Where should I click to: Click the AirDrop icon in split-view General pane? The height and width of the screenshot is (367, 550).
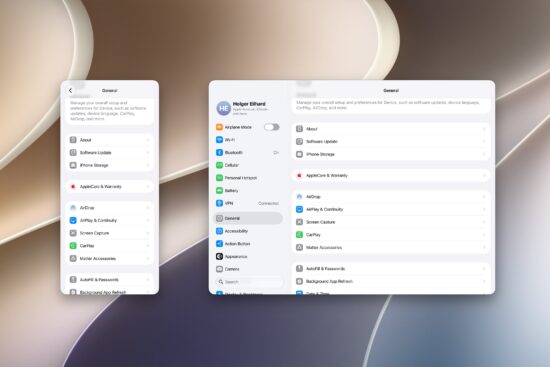tap(299, 196)
